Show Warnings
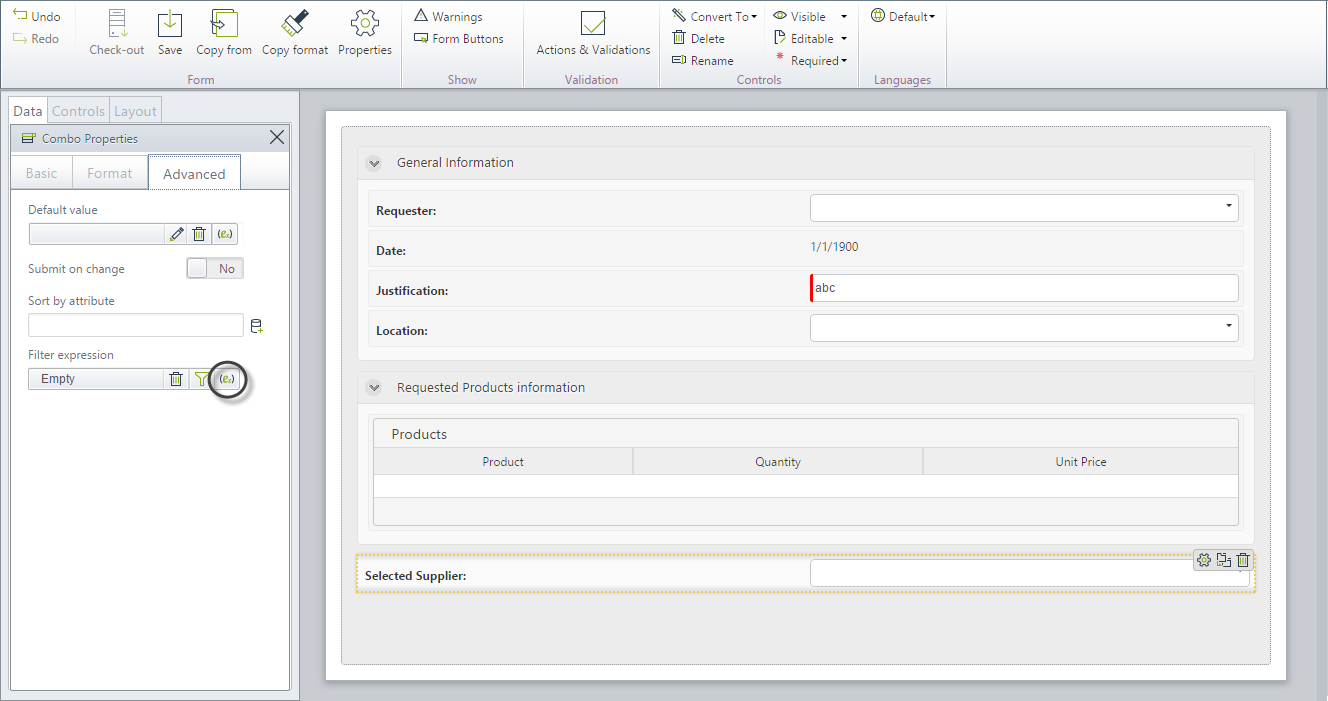Image resolution: width=1328 pixels, height=701 pixels. point(448,16)
